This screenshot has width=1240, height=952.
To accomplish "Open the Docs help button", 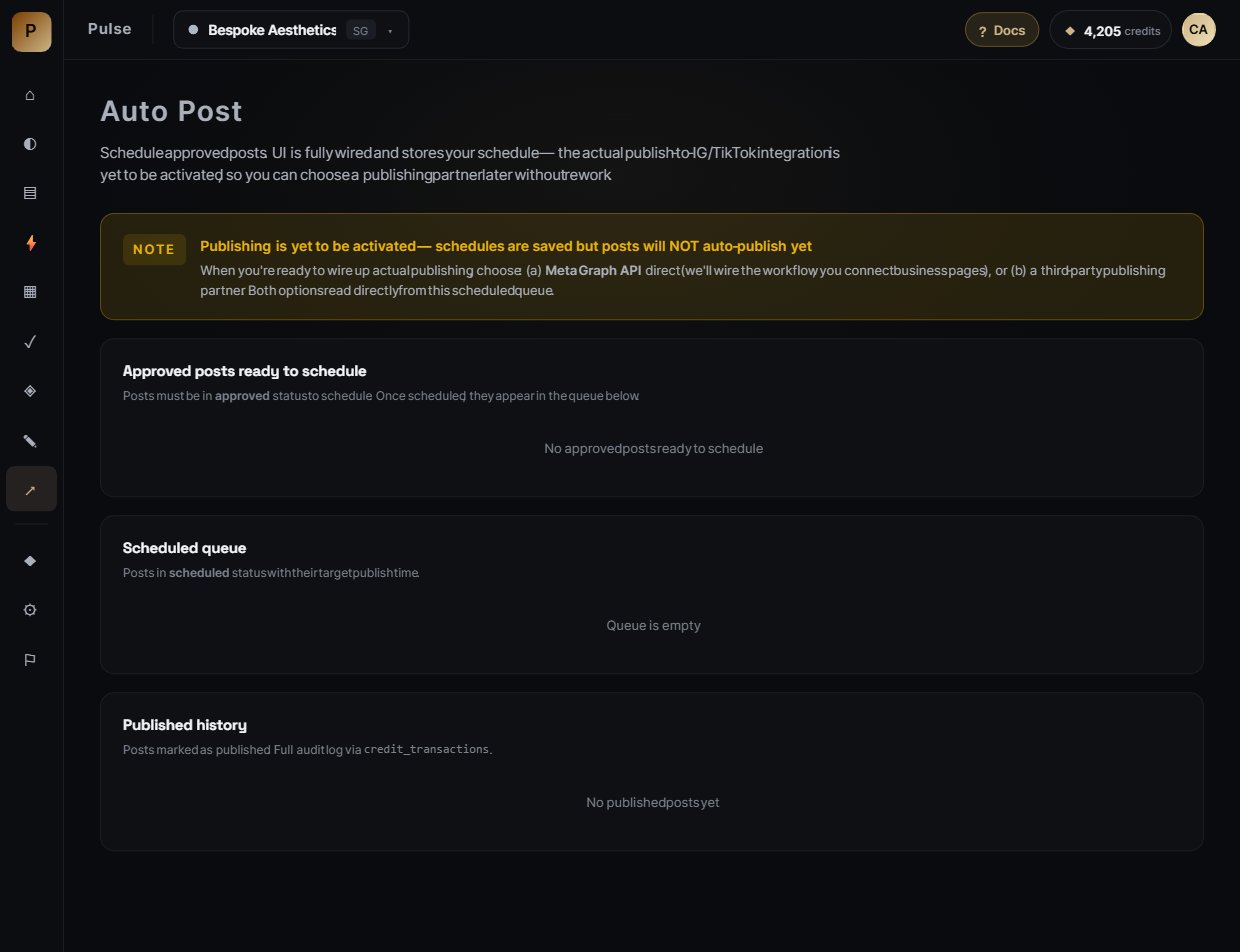I will point(1002,30).
